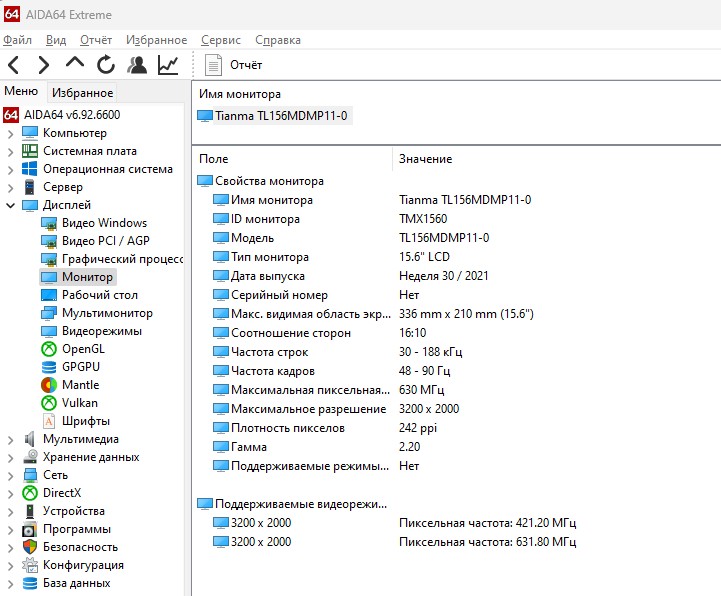Expand the DirectX tree node
Image resolution: width=721 pixels, height=596 pixels.
click(x=11, y=494)
